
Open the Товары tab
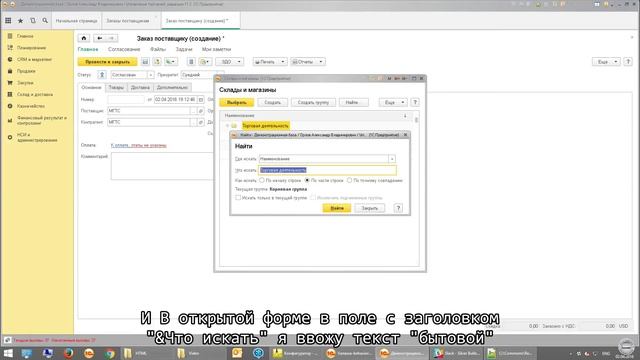click(x=116, y=87)
